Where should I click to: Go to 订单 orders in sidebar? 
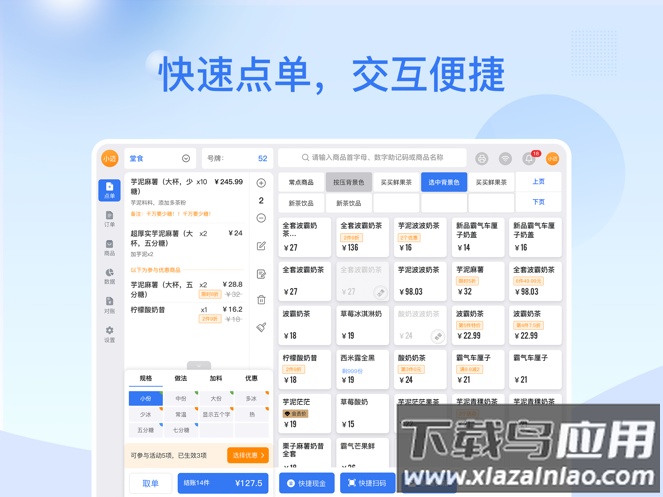pyautogui.click(x=110, y=219)
